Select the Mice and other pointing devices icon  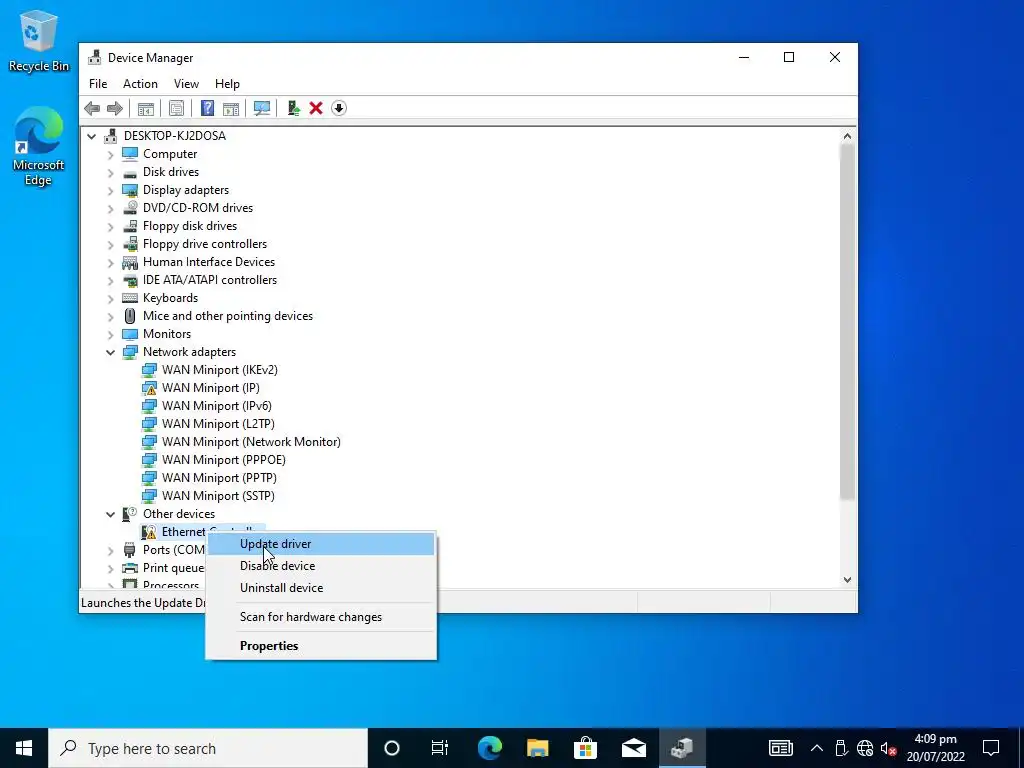coord(130,316)
